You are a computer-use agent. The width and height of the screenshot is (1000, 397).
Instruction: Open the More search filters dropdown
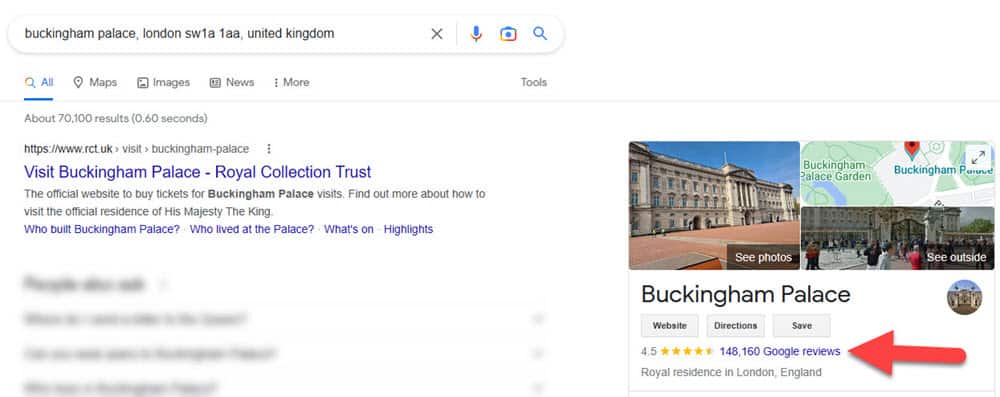click(x=291, y=82)
